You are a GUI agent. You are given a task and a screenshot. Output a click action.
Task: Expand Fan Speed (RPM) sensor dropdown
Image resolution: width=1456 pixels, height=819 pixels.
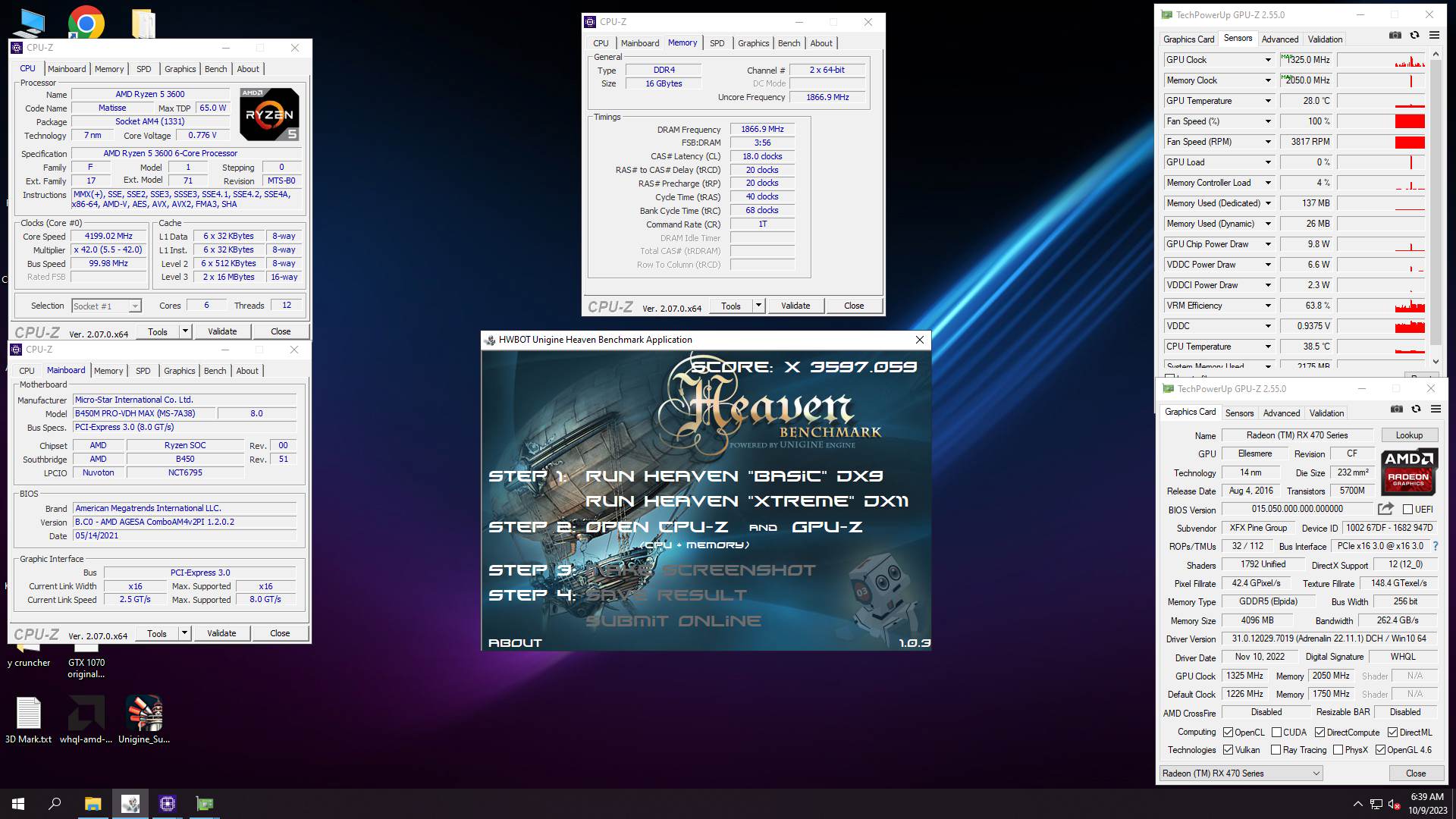(x=1267, y=142)
